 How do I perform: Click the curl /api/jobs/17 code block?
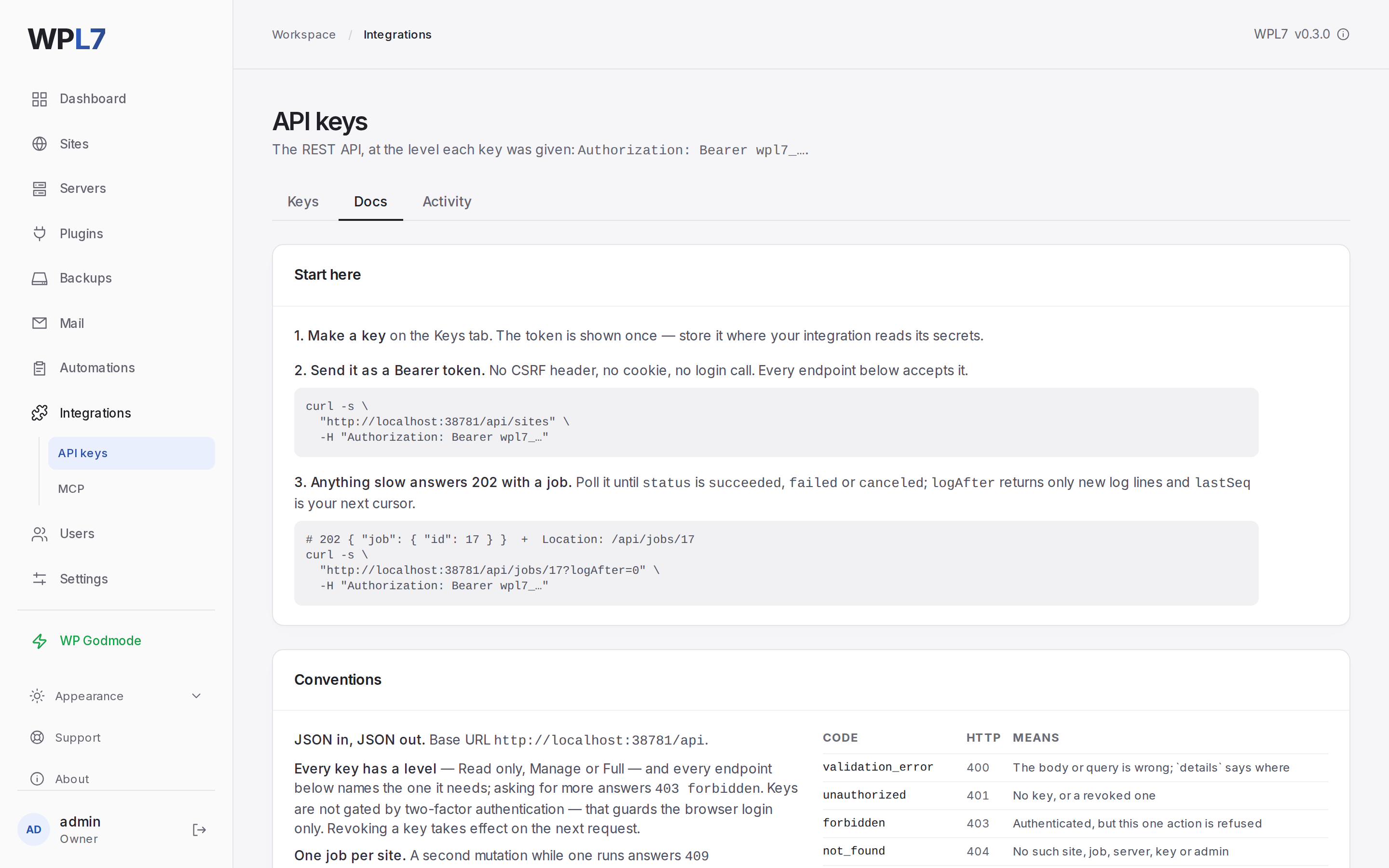pos(776,563)
